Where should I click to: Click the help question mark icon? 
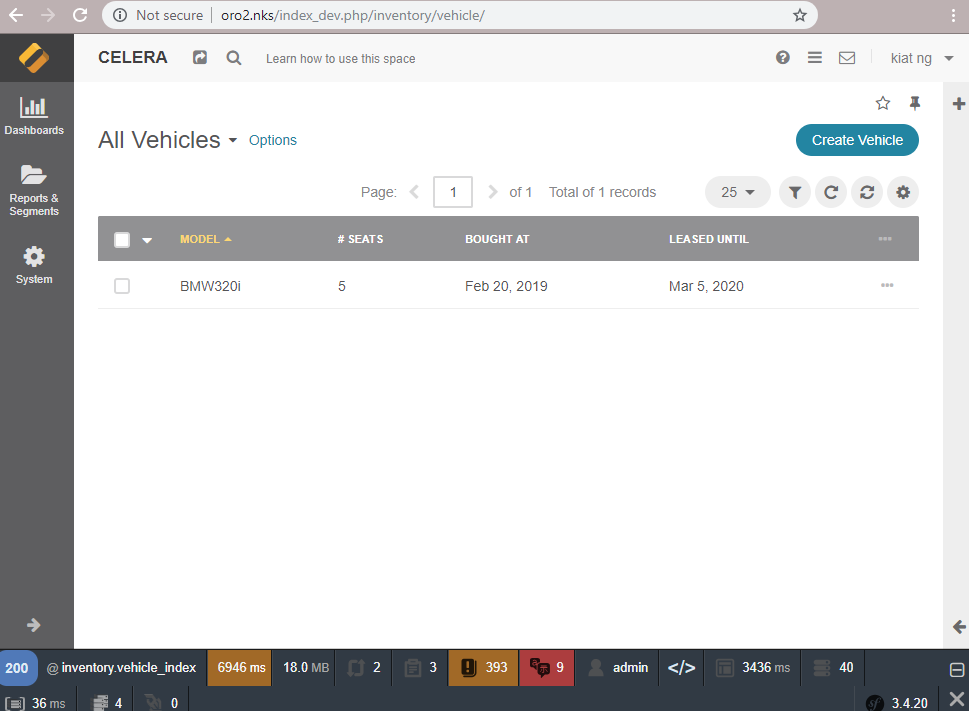[x=783, y=58]
